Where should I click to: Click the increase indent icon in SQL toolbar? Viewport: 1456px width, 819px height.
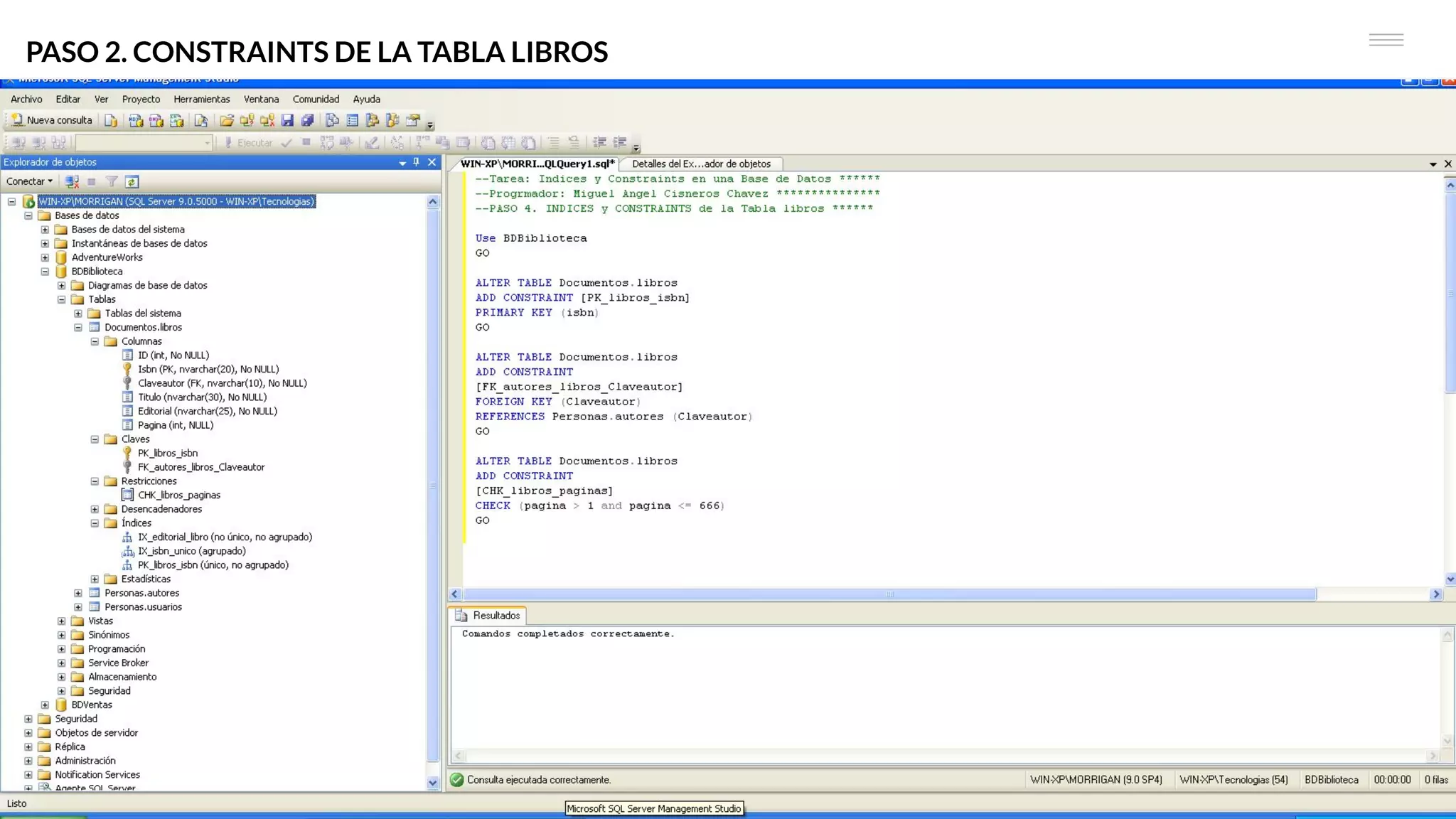click(620, 142)
